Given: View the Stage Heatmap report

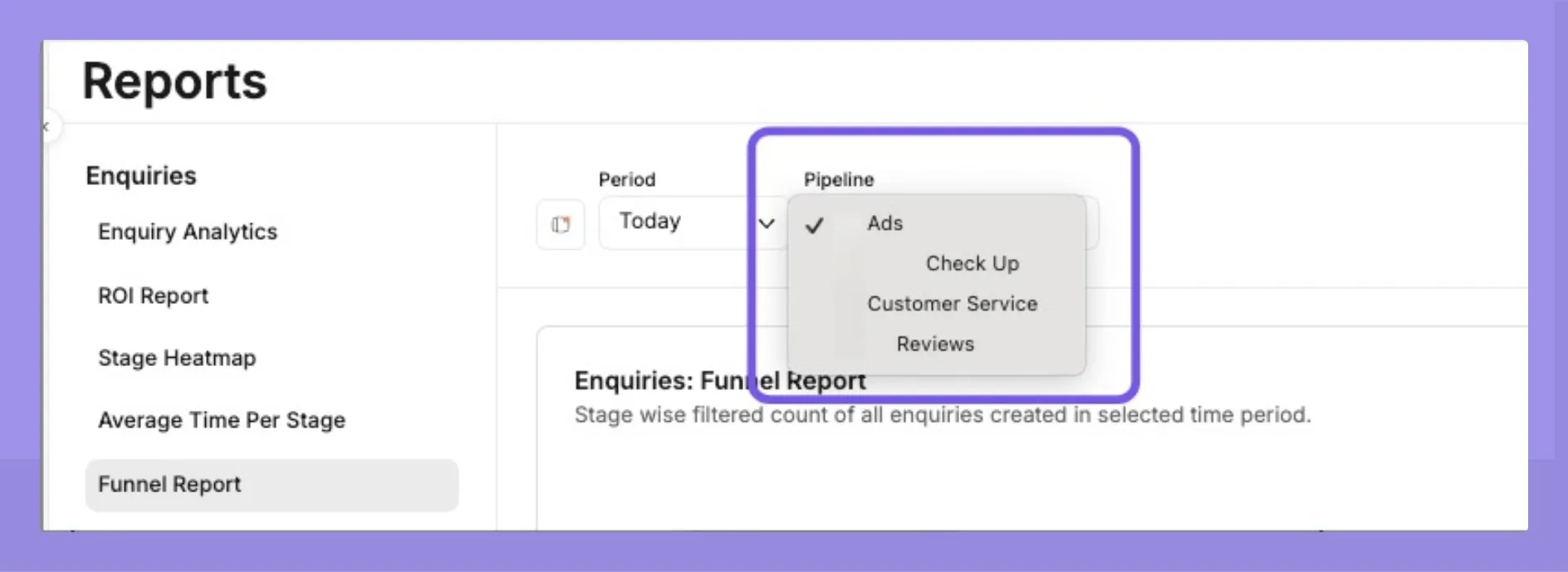Looking at the screenshot, I should [177, 358].
